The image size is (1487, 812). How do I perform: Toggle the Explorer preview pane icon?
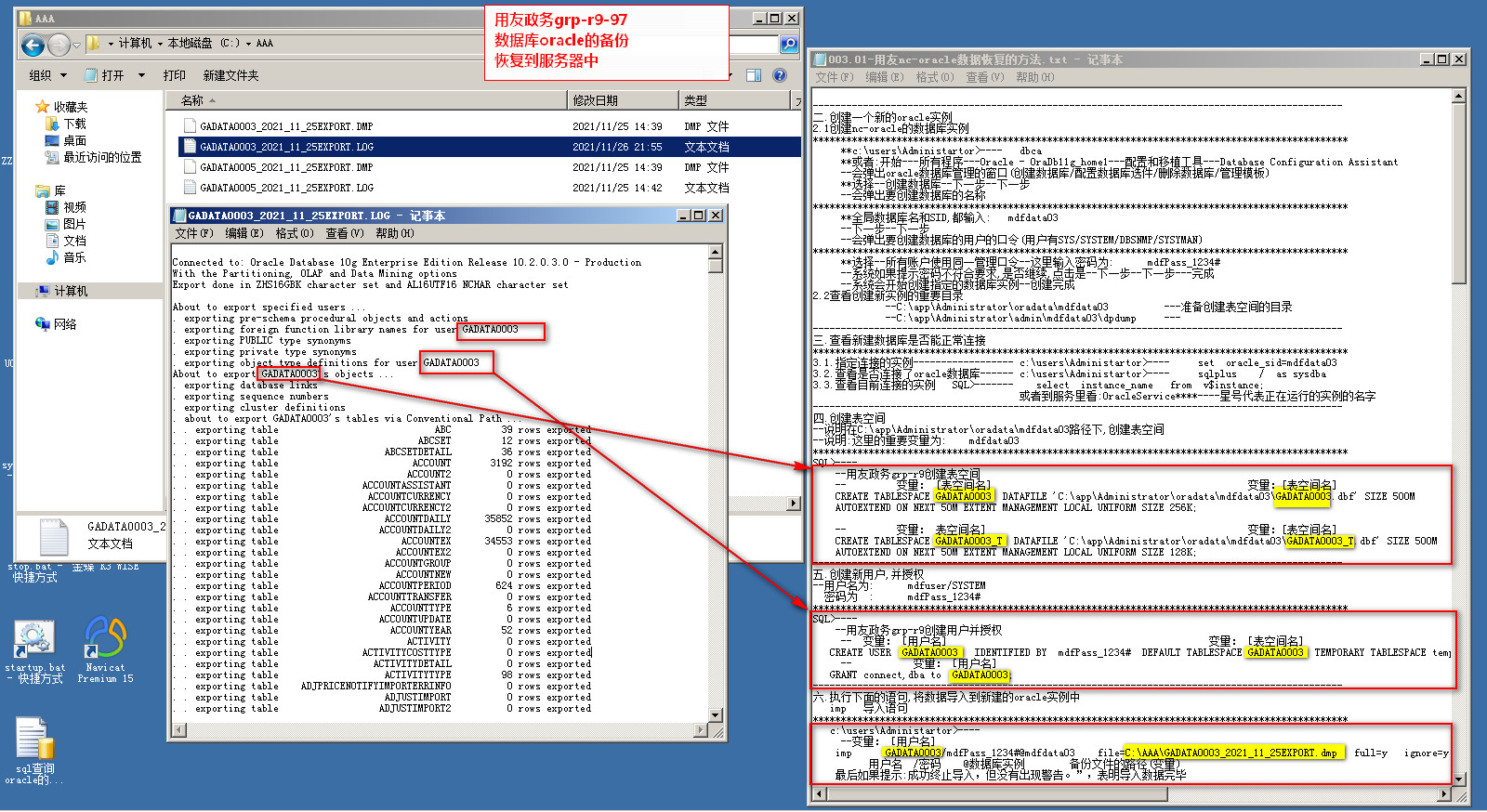[x=754, y=75]
